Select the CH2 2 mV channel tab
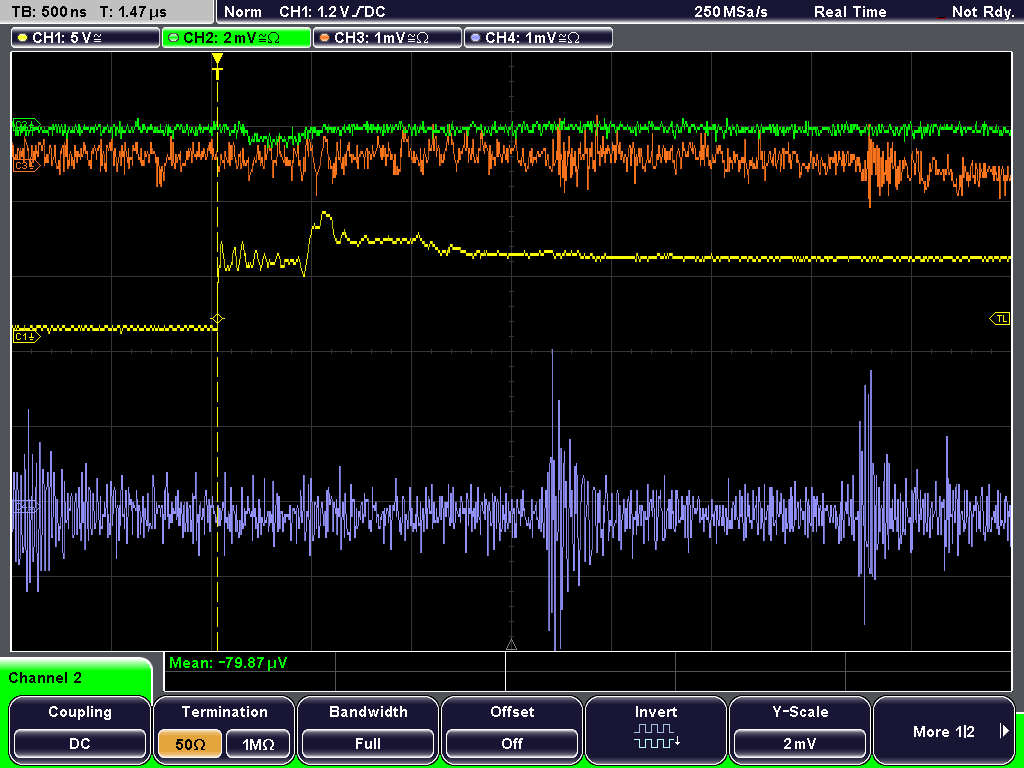1024x768 pixels. tap(236, 38)
